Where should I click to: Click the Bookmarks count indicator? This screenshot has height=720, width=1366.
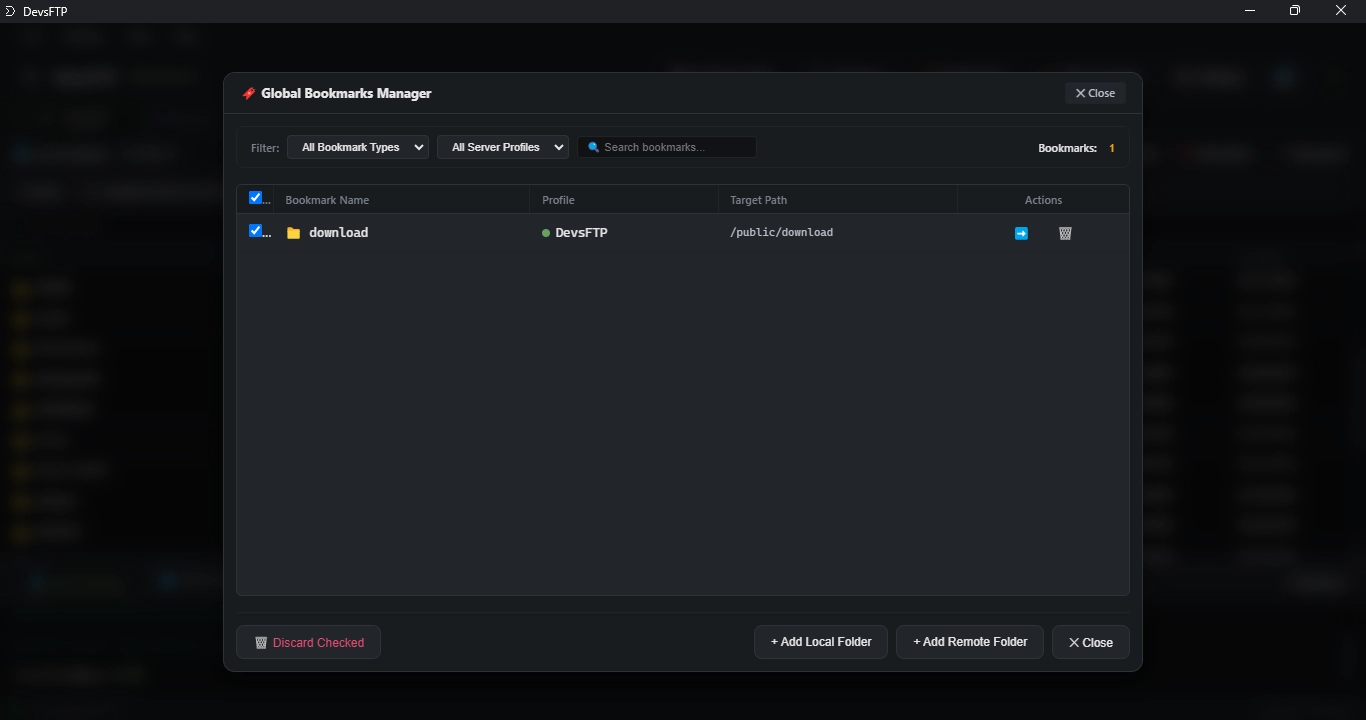pos(1076,148)
